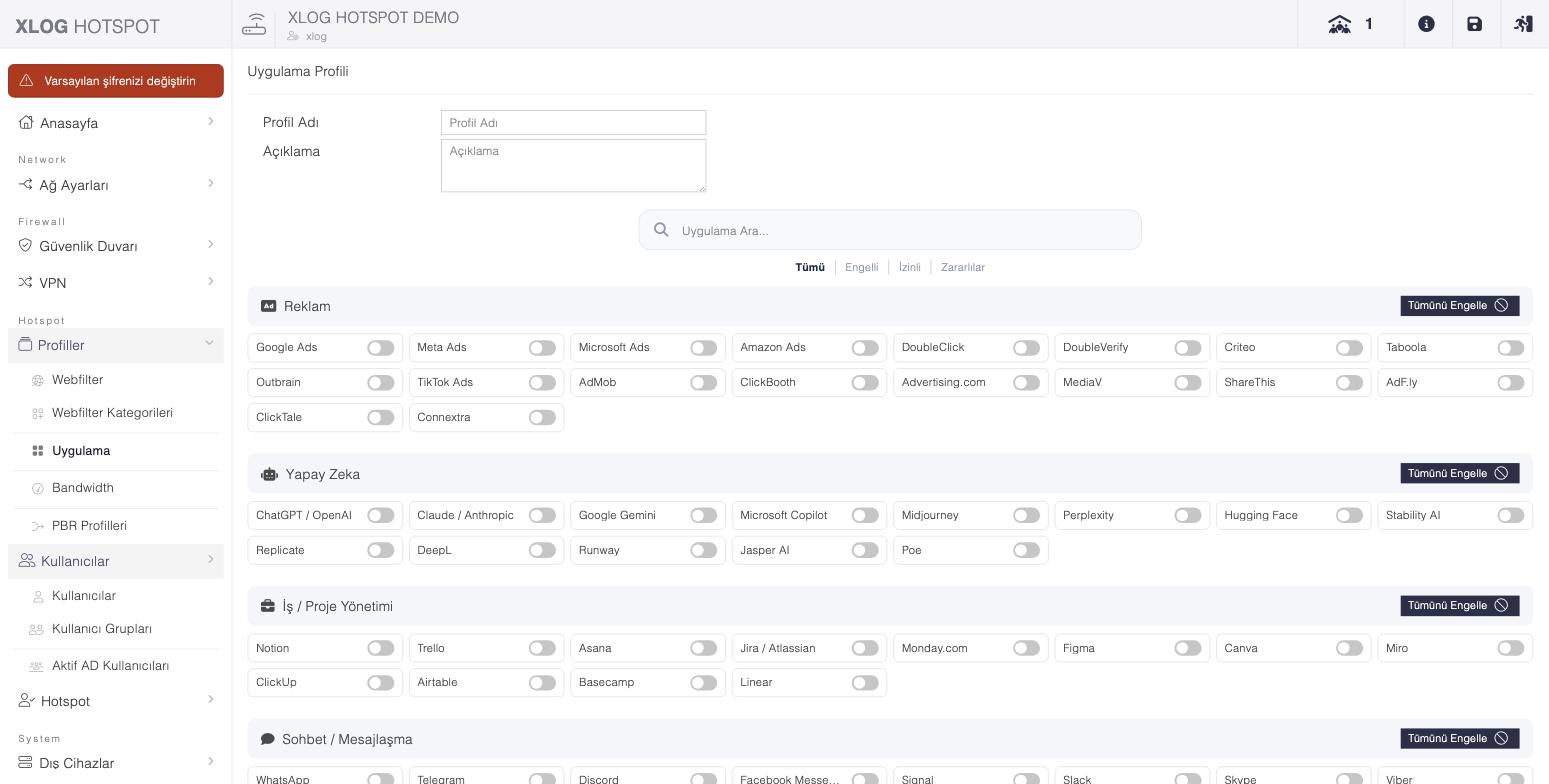
Task: Click the warning triangle in password alert
Action: [27, 81]
